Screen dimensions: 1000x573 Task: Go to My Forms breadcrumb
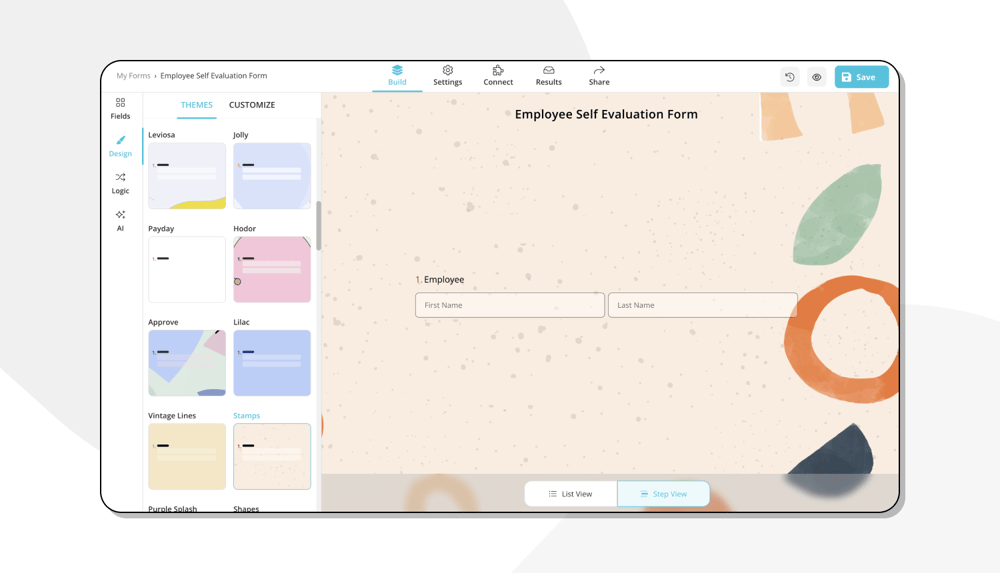pyautogui.click(x=133, y=76)
